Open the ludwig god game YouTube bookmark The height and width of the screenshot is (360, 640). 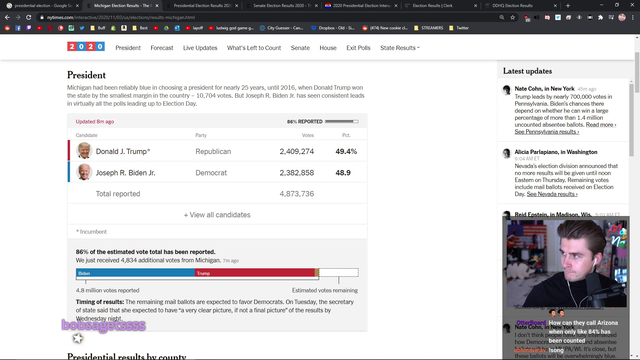pos(231,28)
